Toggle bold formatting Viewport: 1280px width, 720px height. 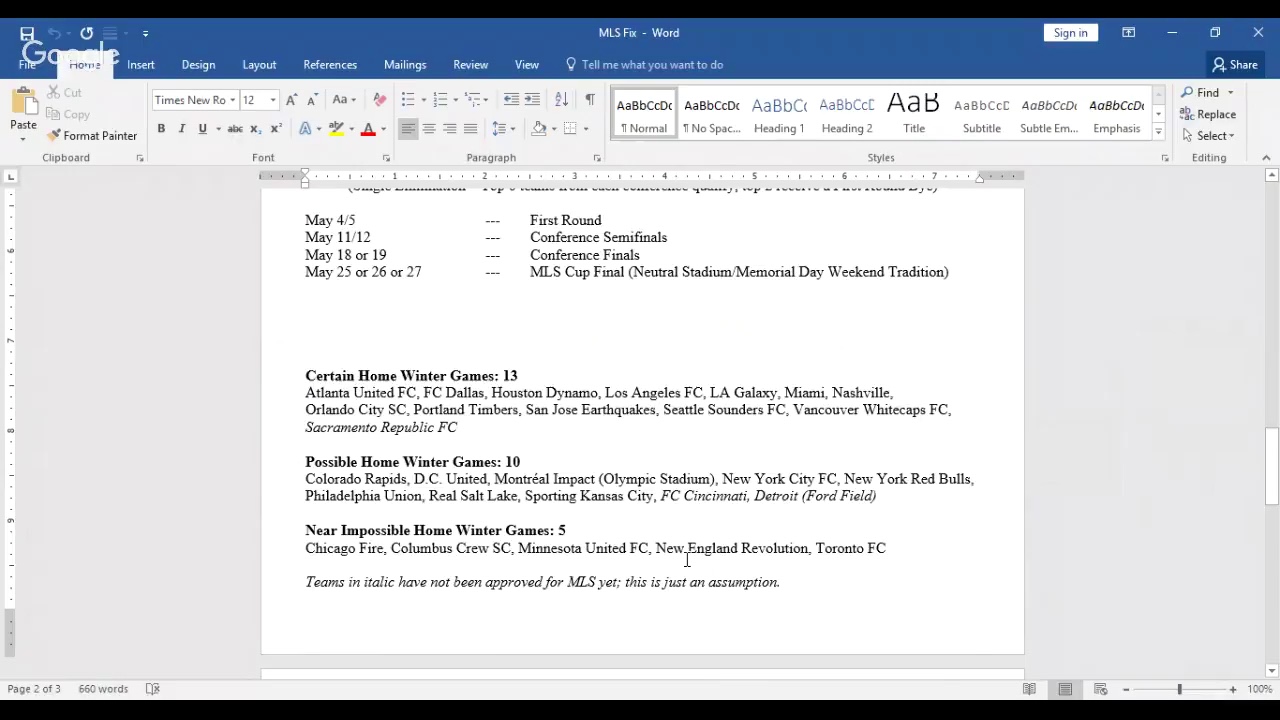(x=161, y=129)
